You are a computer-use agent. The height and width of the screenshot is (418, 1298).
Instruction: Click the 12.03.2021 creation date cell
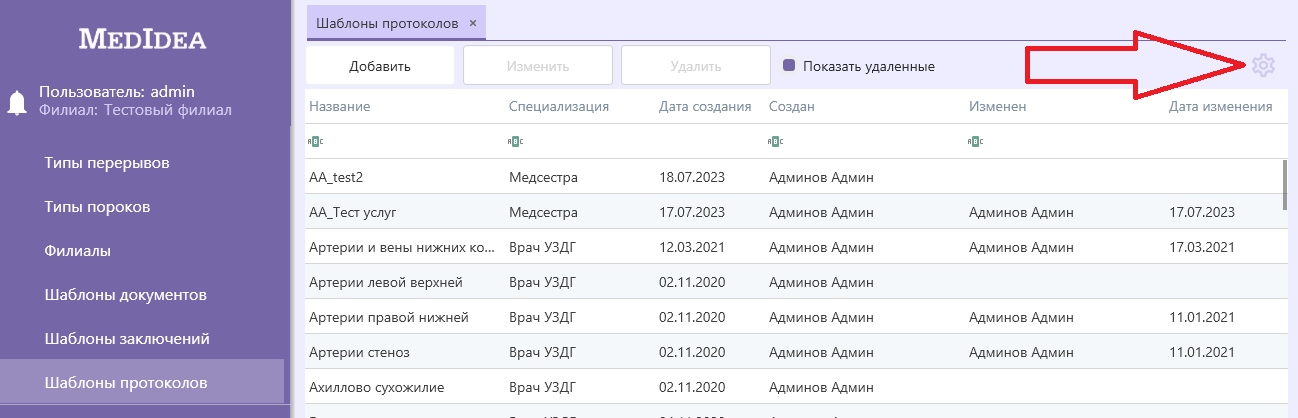[x=692, y=247]
